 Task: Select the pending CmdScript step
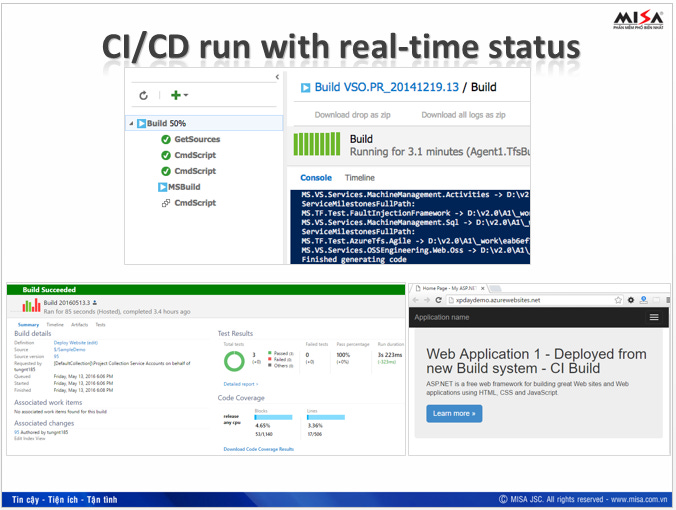195,203
